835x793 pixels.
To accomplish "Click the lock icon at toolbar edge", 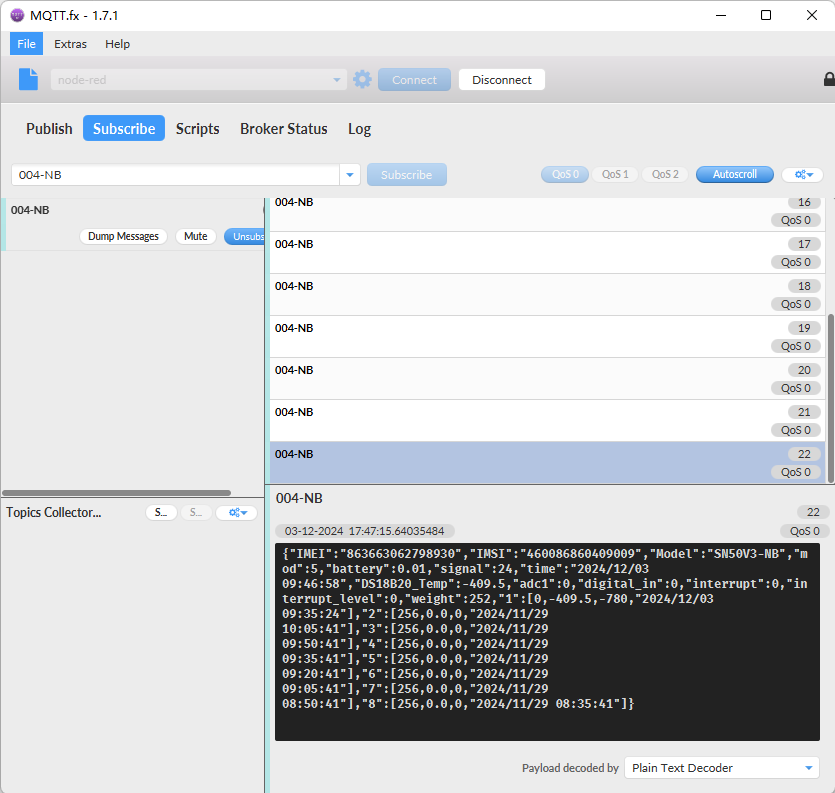I will pos(829,79).
